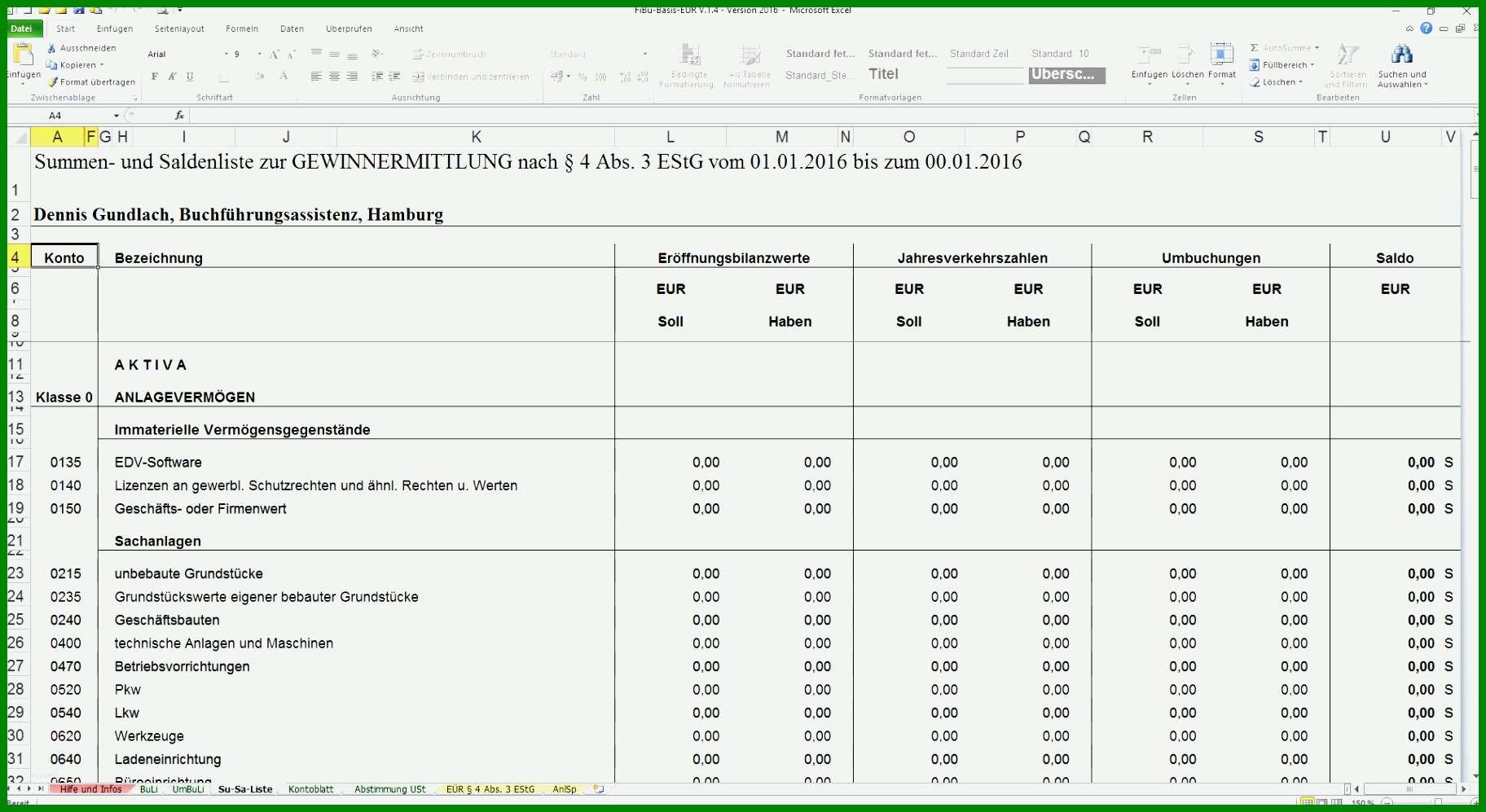
Task: Open the font size 9 dropdown
Action: [x=260, y=55]
